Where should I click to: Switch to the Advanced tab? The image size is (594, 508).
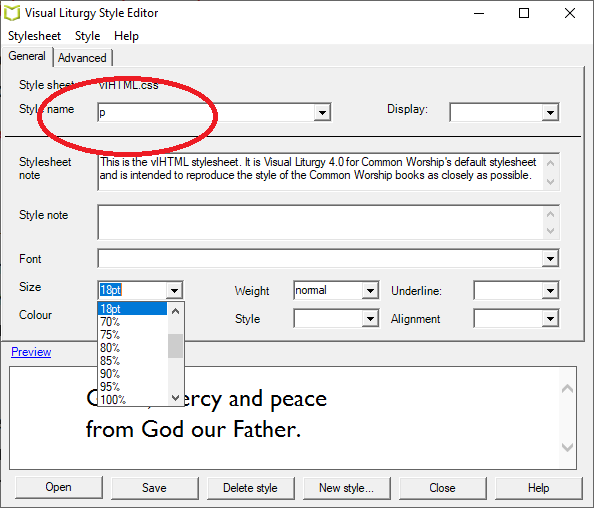pos(82,58)
